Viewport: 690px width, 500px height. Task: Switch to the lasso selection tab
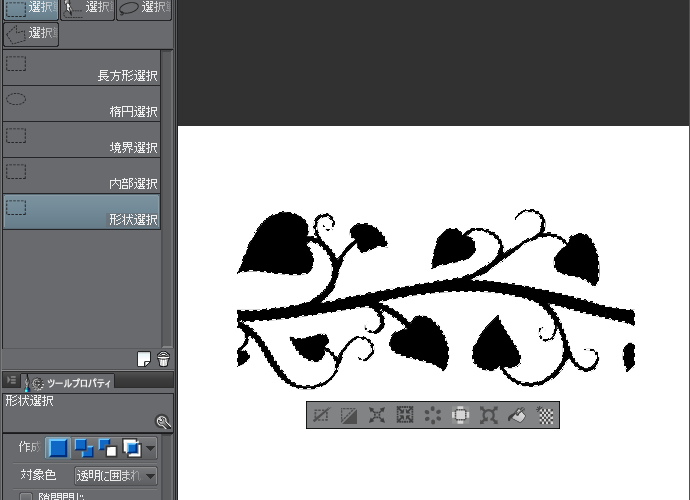coord(144,8)
